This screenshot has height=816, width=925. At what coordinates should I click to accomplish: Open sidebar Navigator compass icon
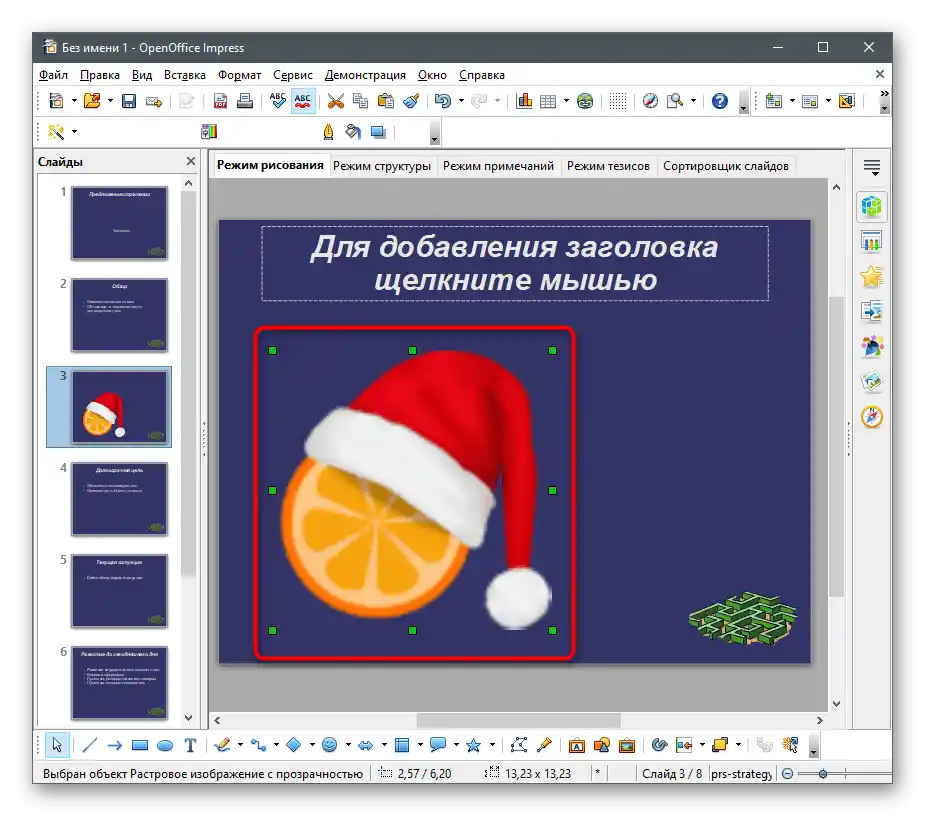pos(871,417)
